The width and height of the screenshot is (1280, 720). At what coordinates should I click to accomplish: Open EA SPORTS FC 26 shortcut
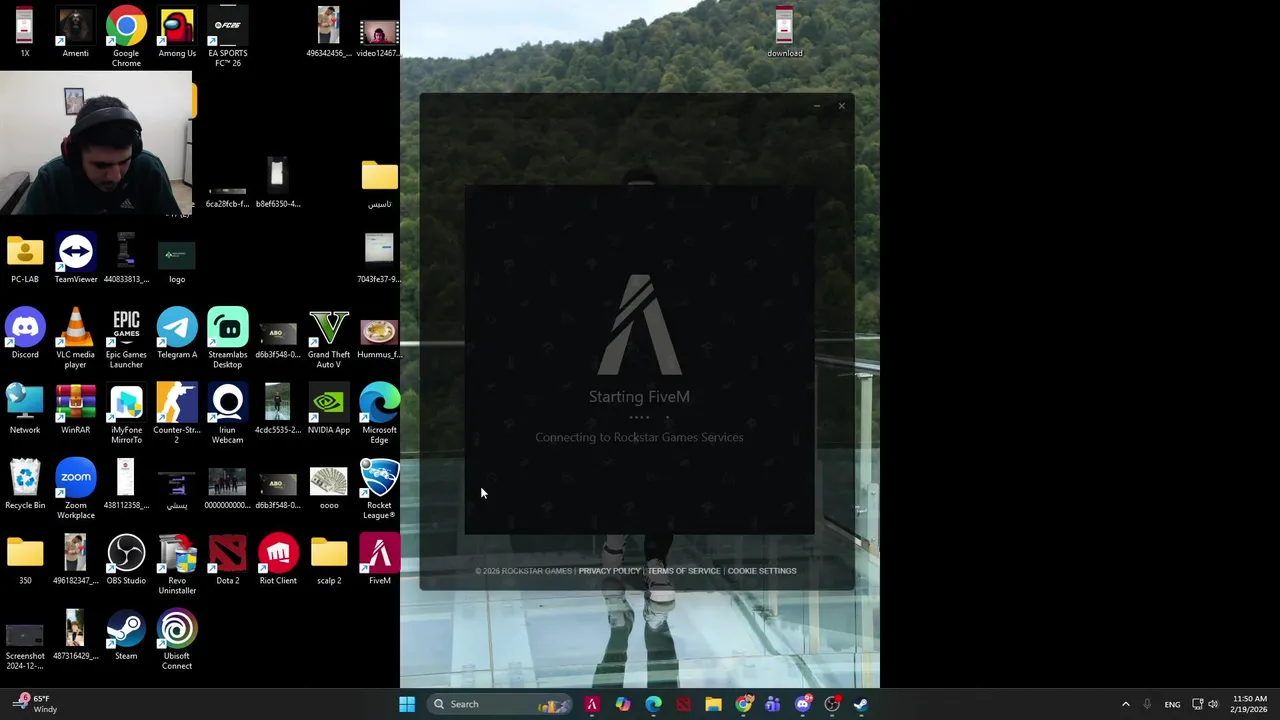point(227,37)
